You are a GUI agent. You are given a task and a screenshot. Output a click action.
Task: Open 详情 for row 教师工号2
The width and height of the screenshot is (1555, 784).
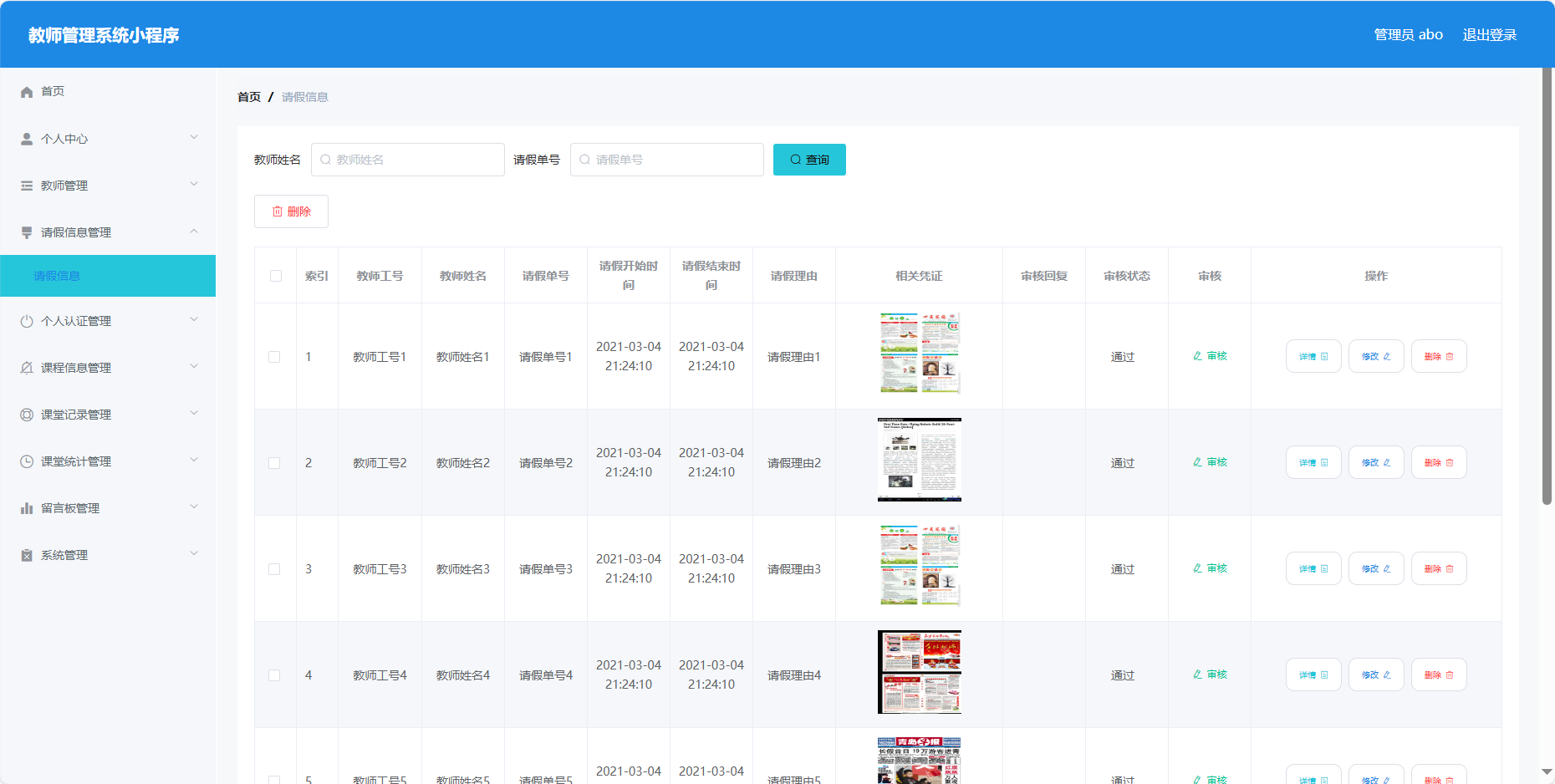coord(1313,462)
